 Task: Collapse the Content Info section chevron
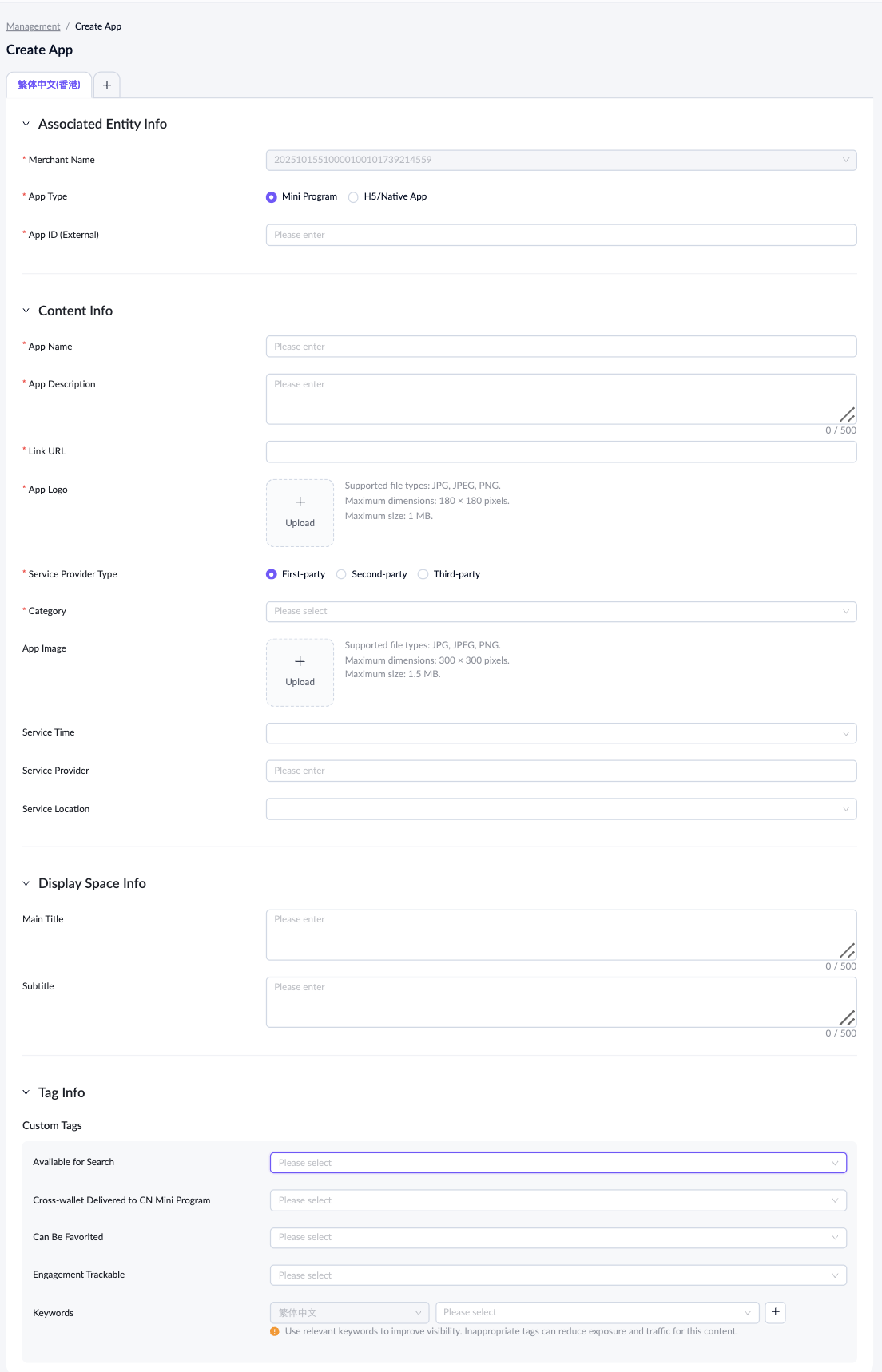(26, 311)
